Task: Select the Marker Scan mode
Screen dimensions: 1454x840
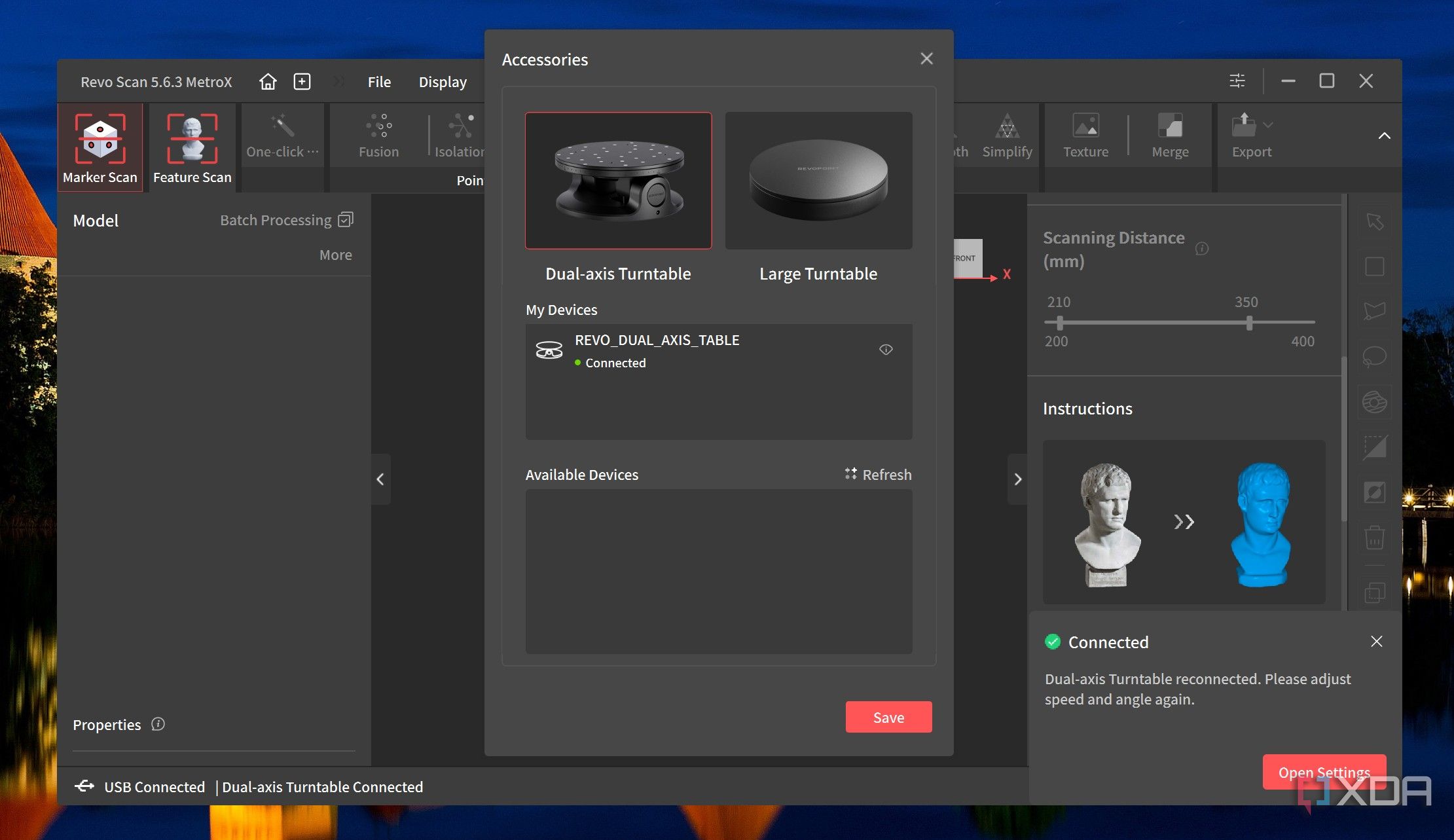Action: click(100, 148)
